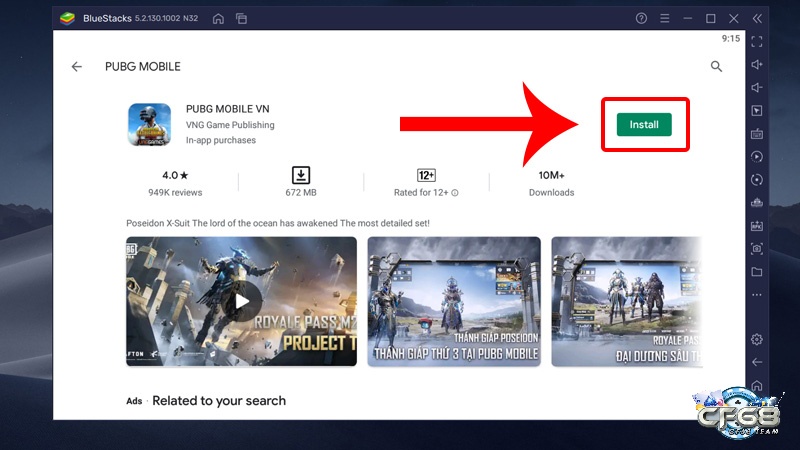The image size is (800, 450).
Task: Open BlueStacks help question mark icon
Action: click(641, 18)
